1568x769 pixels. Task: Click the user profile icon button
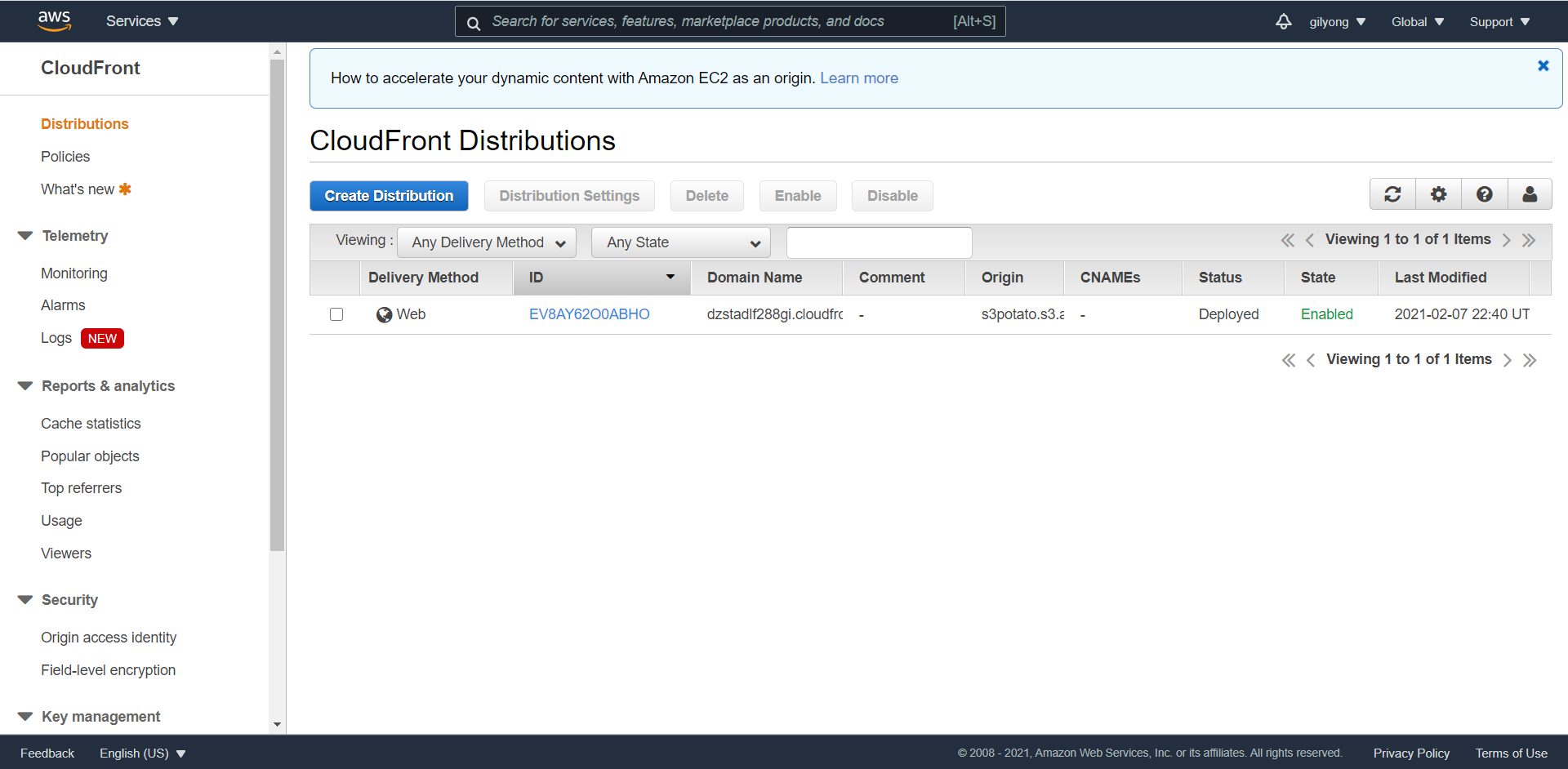tap(1530, 194)
